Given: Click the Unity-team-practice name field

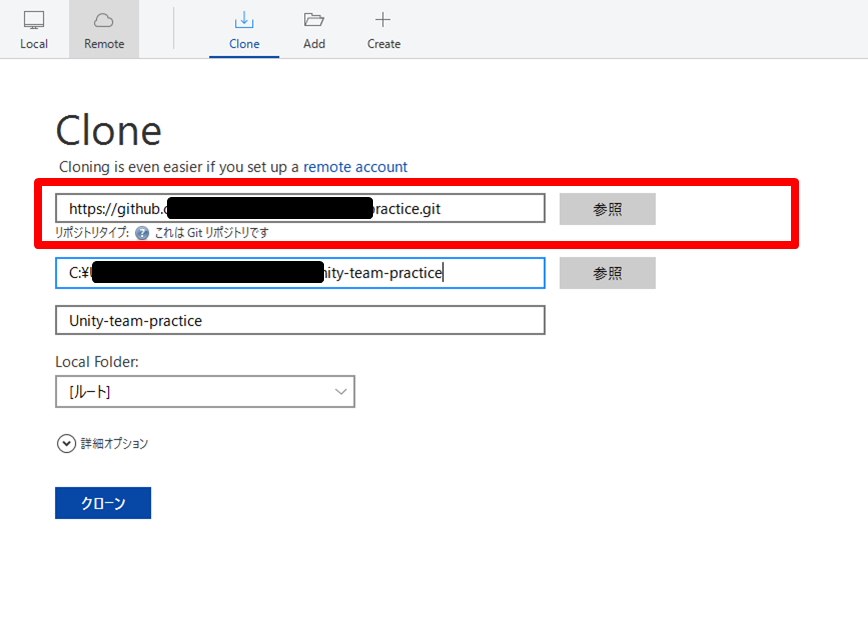Looking at the screenshot, I should [300, 320].
